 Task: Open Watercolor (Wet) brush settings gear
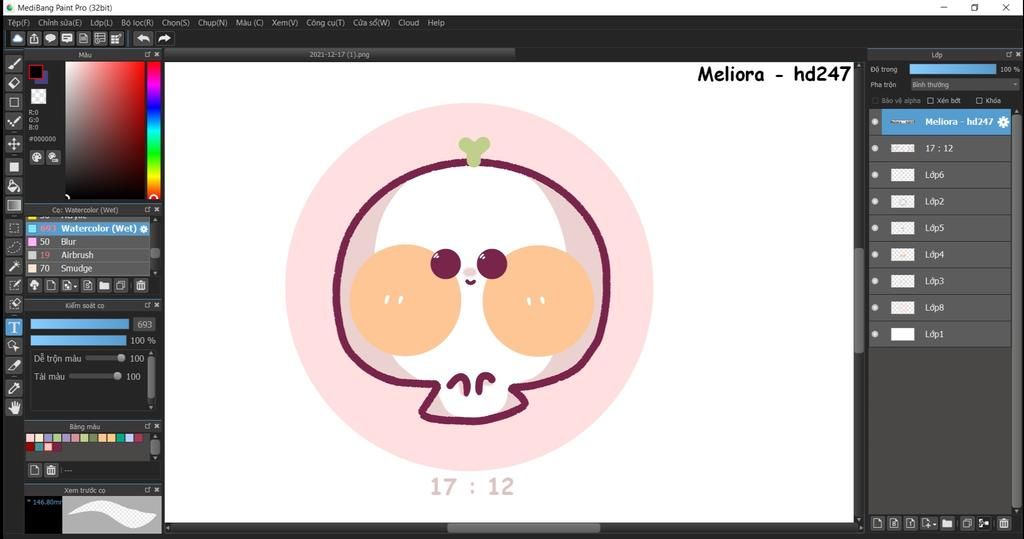click(x=144, y=229)
